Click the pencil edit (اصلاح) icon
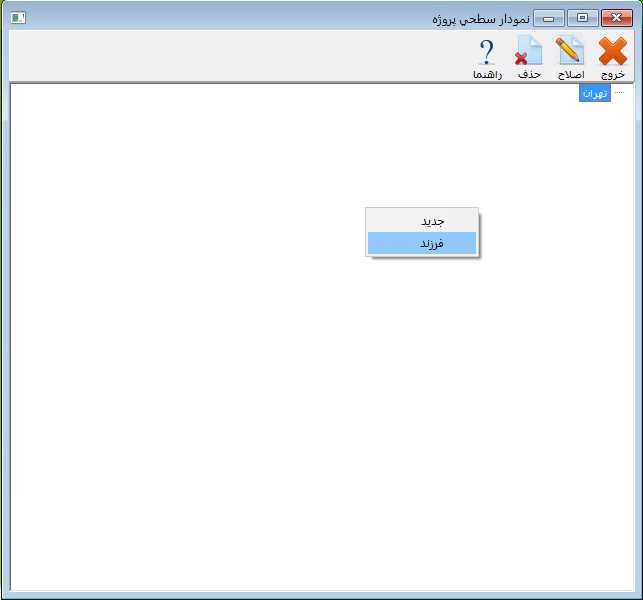This screenshot has width=643, height=600. tap(570, 52)
